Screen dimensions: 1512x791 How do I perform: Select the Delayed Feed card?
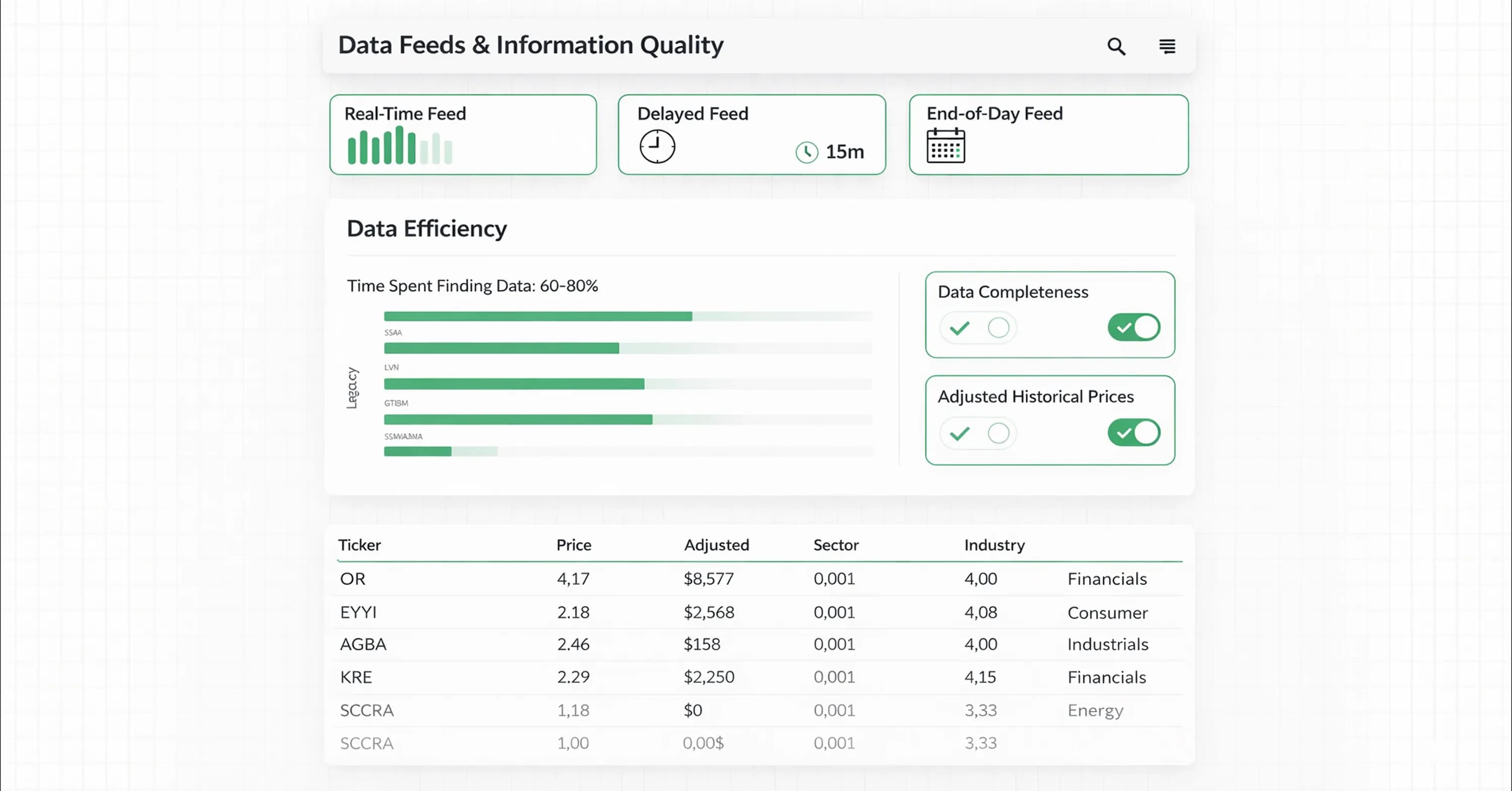pos(751,135)
